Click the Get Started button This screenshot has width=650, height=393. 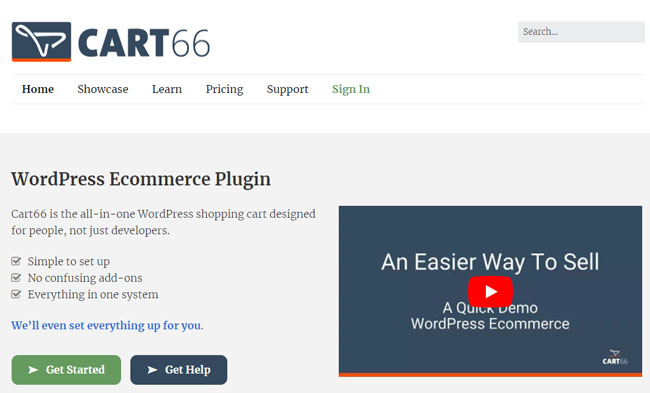(66, 370)
